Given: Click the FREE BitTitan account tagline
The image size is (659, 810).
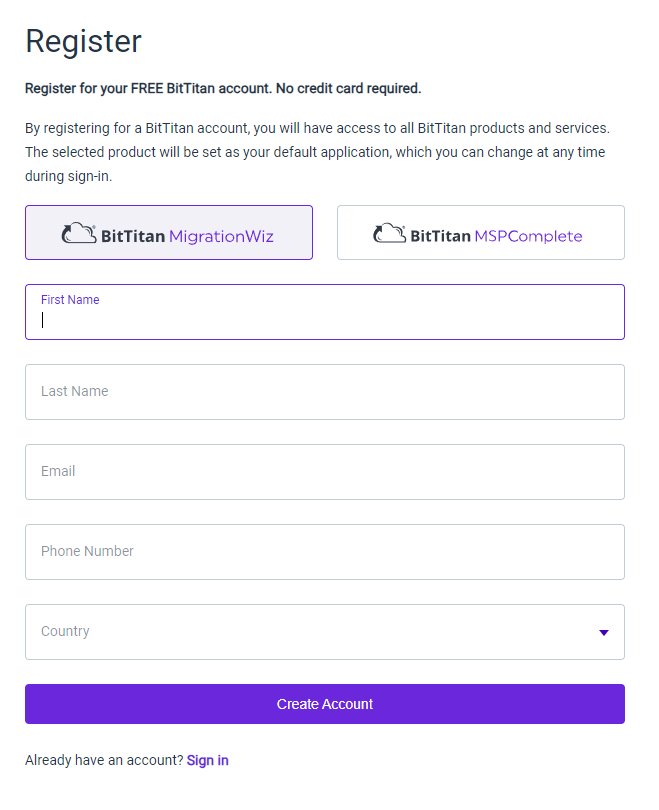Looking at the screenshot, I should pyautogui.click(x=223, y=88).
